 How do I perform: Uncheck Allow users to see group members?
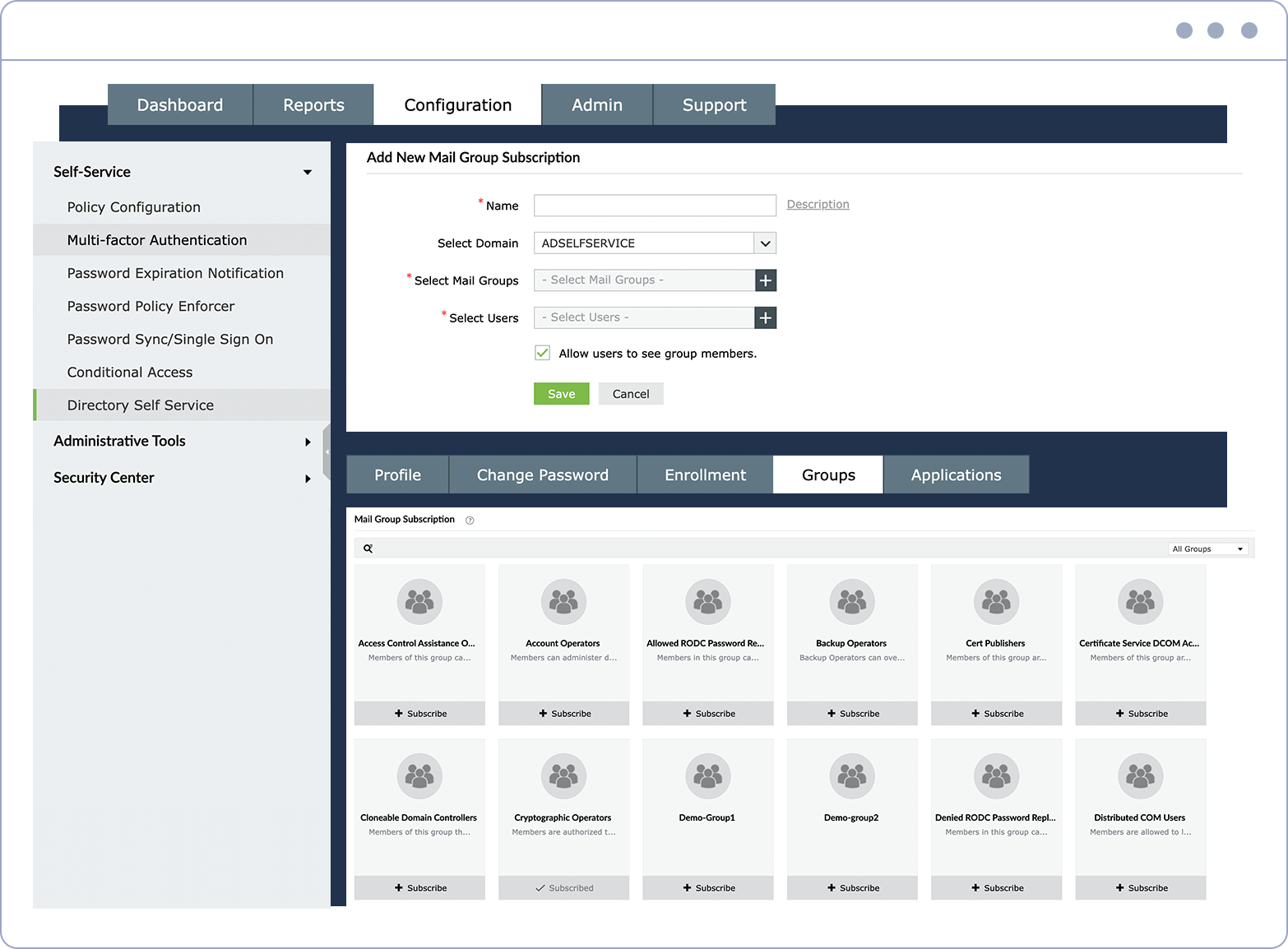pos(542,352)
